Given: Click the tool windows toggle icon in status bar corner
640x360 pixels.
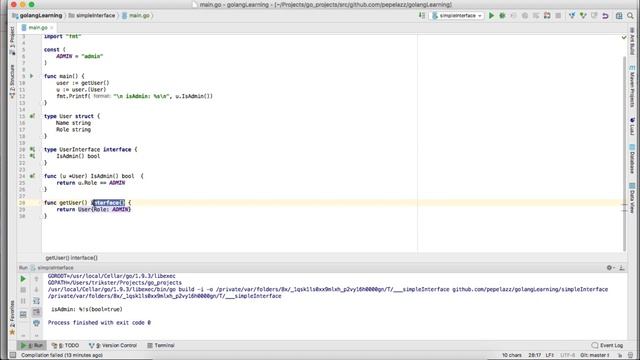Looking at the screenshot, I should (x=13, y=355).
